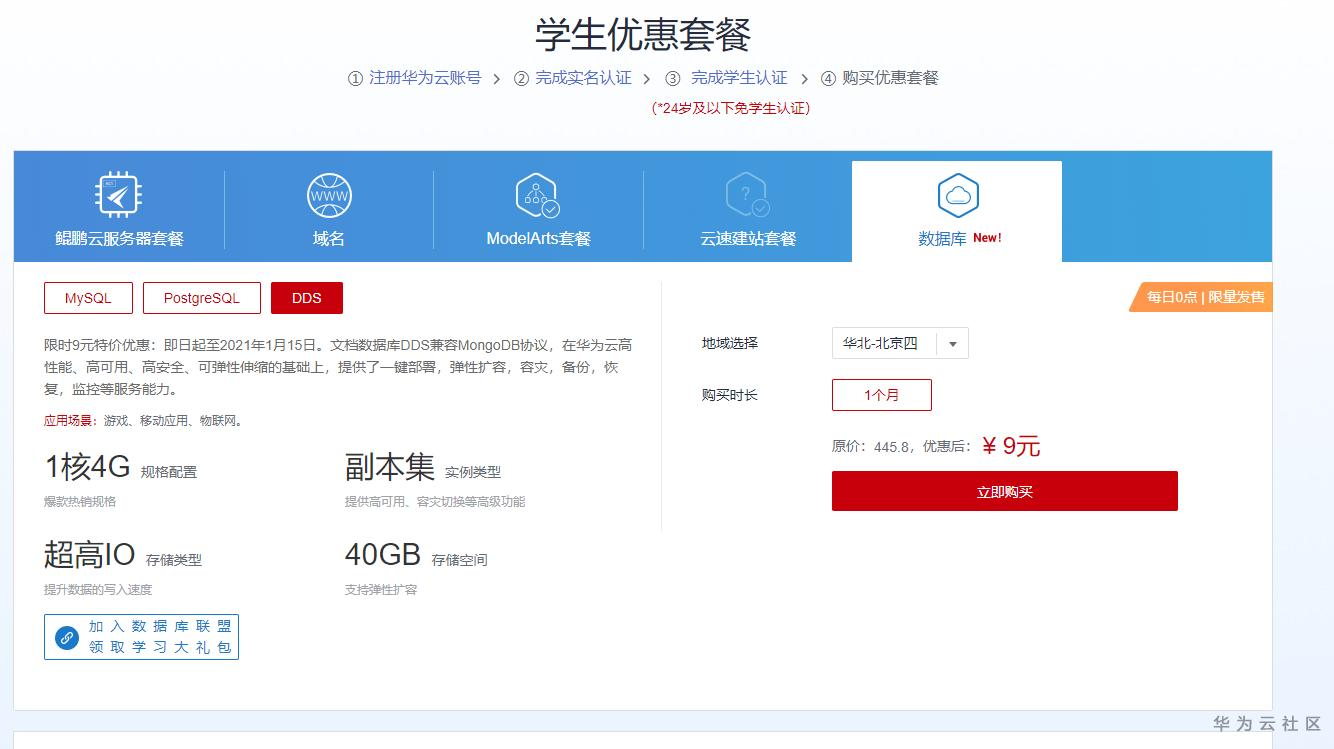Click the 超高IO storage type text
The height and width of the screenshot is (749, 1334).
(90, 554)
